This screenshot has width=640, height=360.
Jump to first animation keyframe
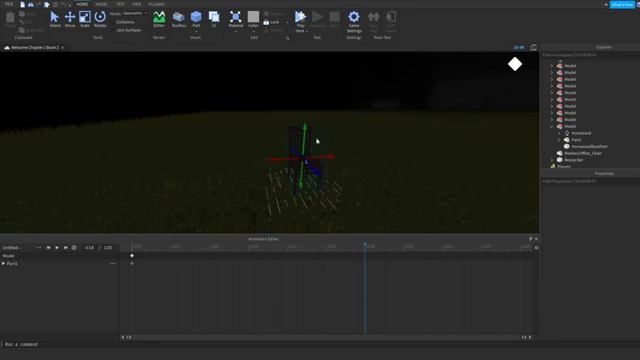tap(48, 247)
